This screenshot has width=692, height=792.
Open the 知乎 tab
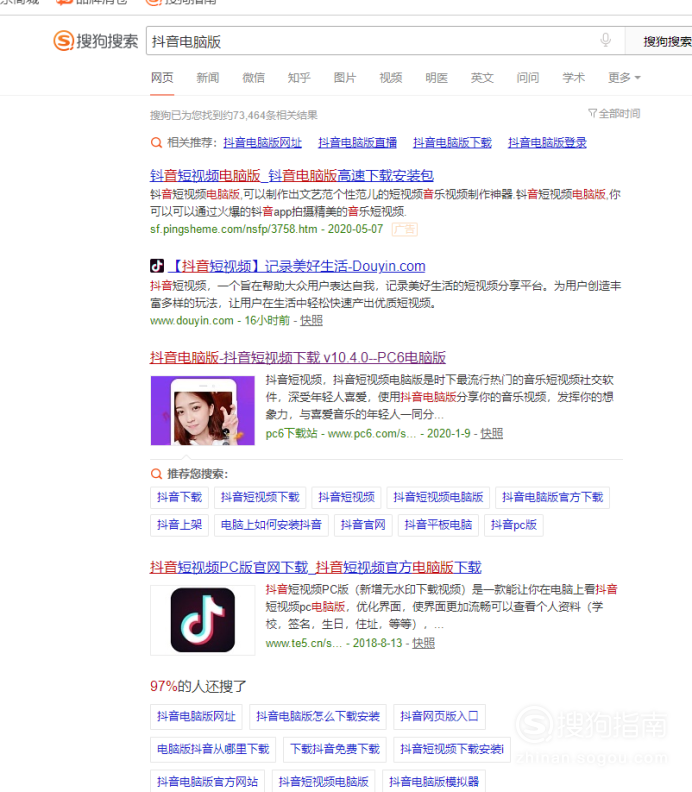pos(299,78)
